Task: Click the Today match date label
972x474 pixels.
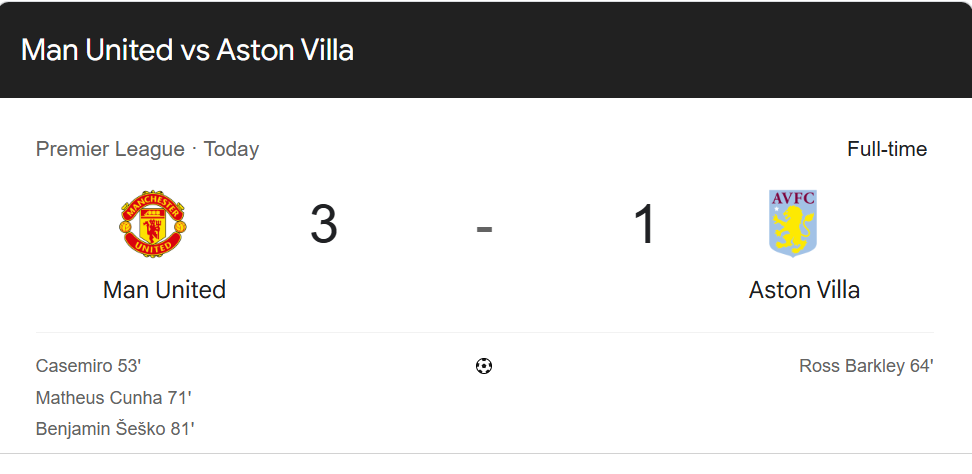Action: tap(231, 149)
